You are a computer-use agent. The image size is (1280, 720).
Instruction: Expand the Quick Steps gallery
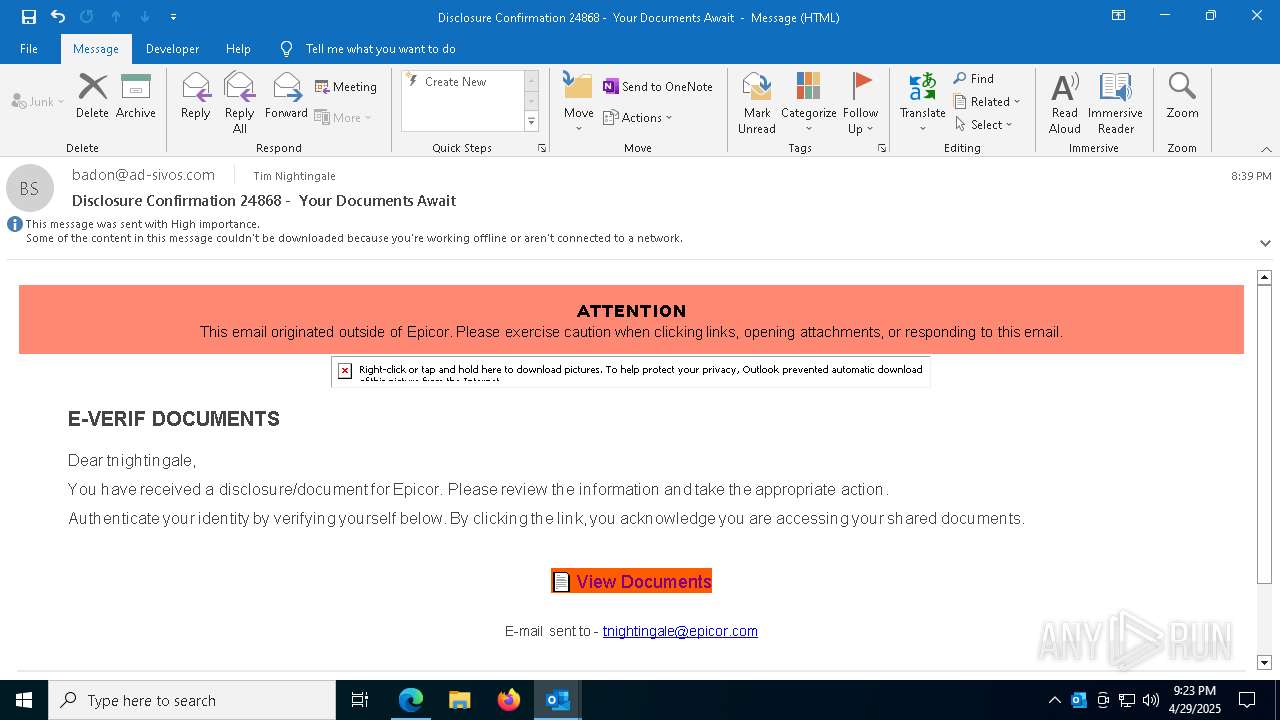[x=531, y=122]
